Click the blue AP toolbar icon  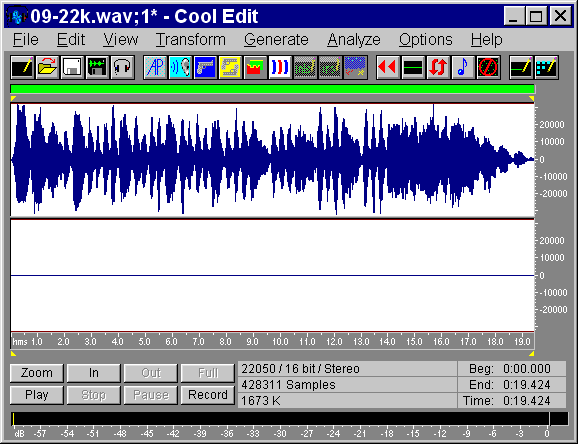pyautogui.click(x=155, y=67)
